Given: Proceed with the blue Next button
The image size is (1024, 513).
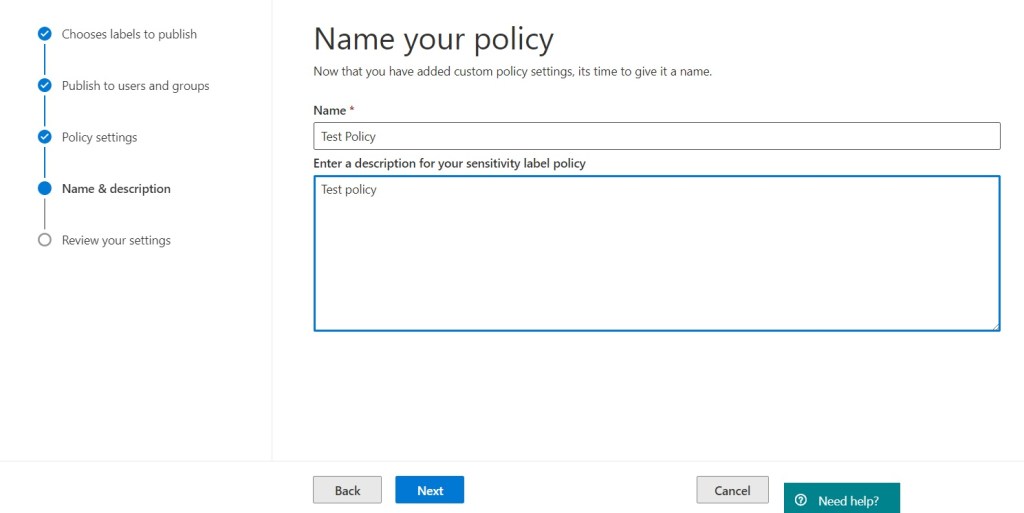Looking at the screenshot, I should point(429,490).
